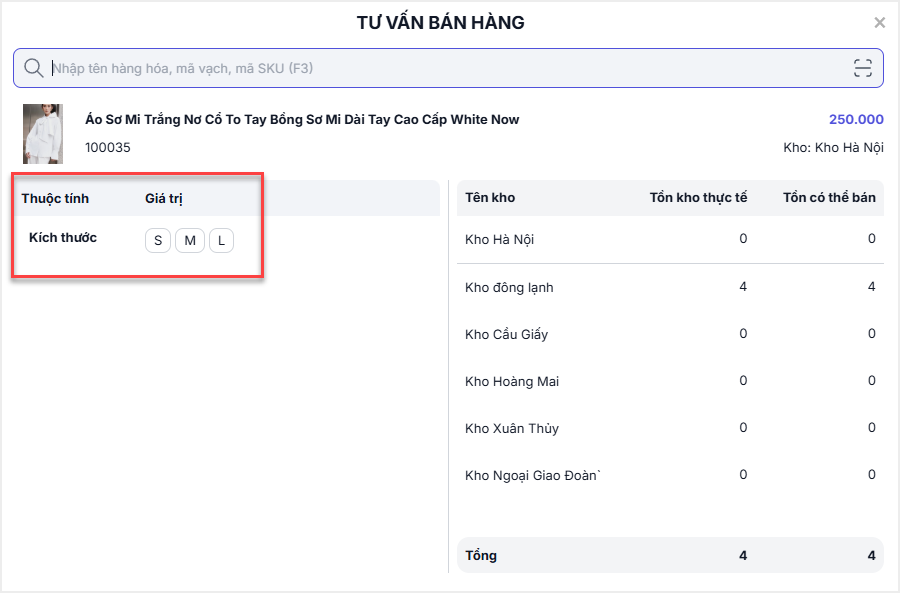
Task: Click the product search input field
Action: (x=440, y=68)
